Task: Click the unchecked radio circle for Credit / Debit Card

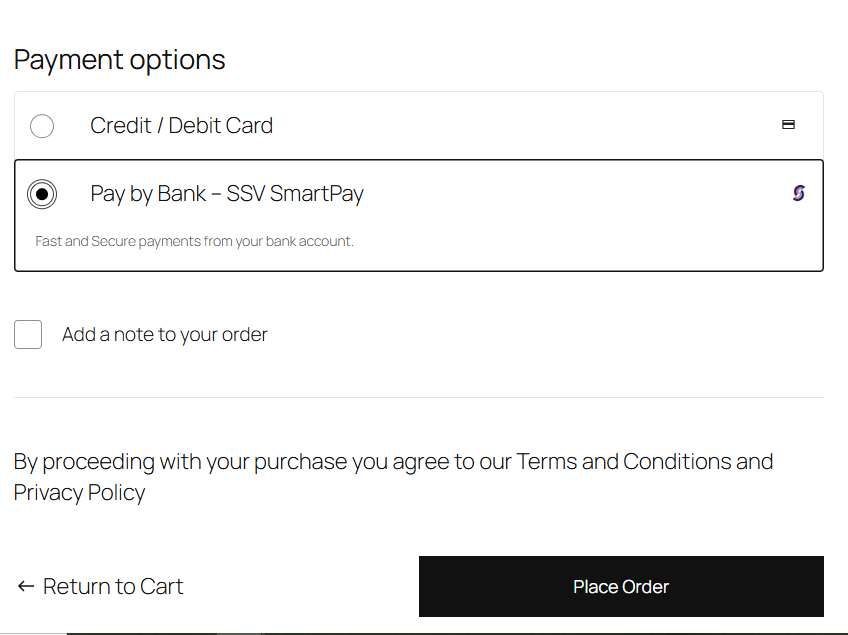Action: pos(41,125)
